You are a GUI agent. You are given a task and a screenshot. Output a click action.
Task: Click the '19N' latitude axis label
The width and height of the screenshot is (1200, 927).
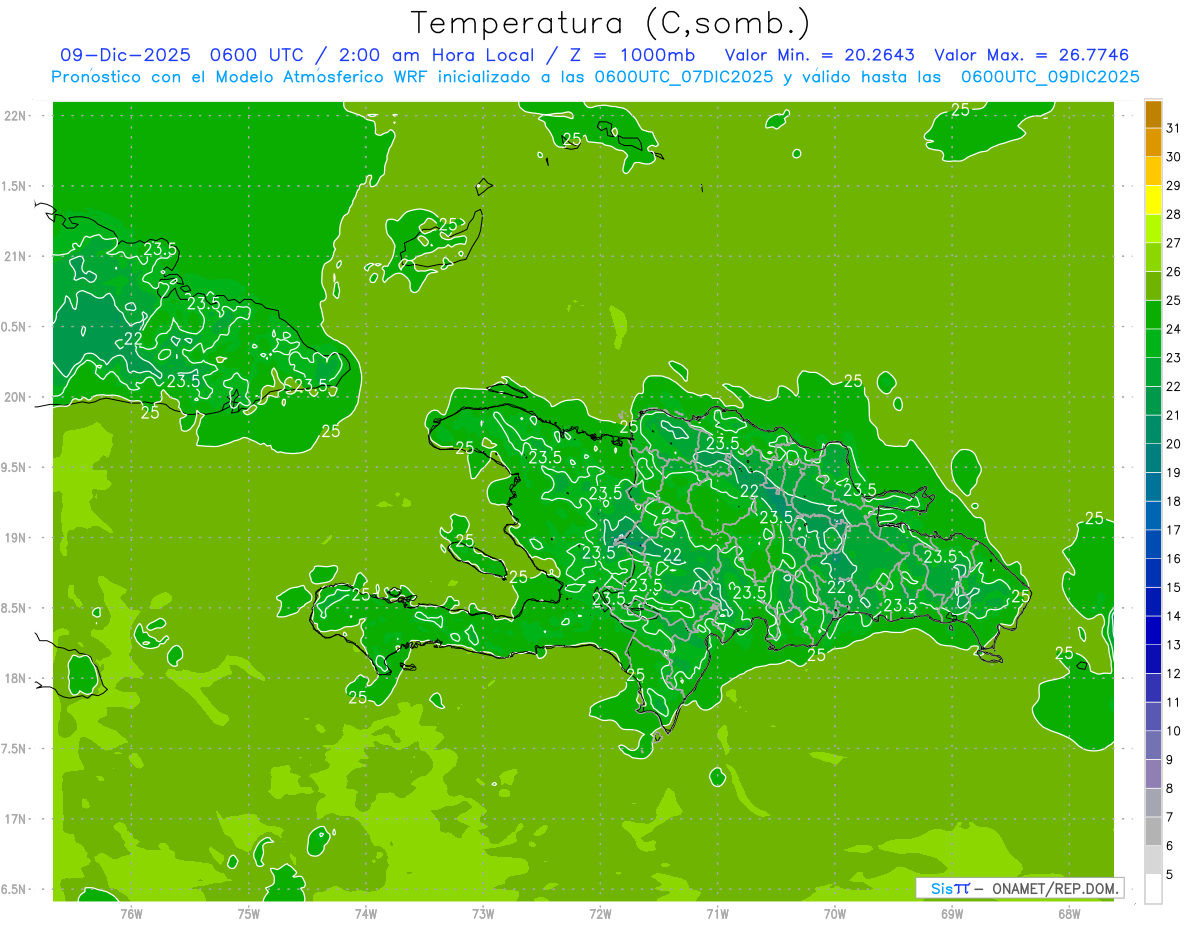[x=15, y=538]
